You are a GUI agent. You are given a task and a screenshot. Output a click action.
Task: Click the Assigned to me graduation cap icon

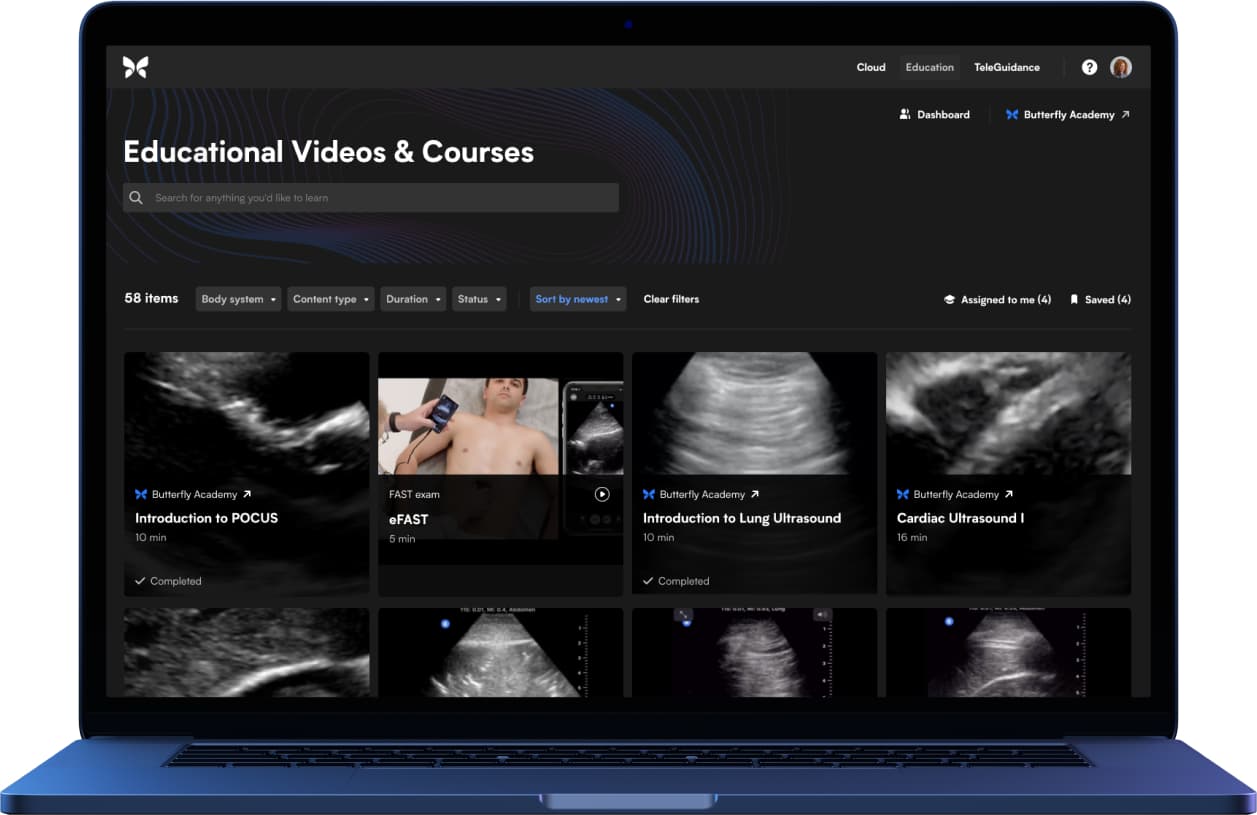(x=949, y=299)
